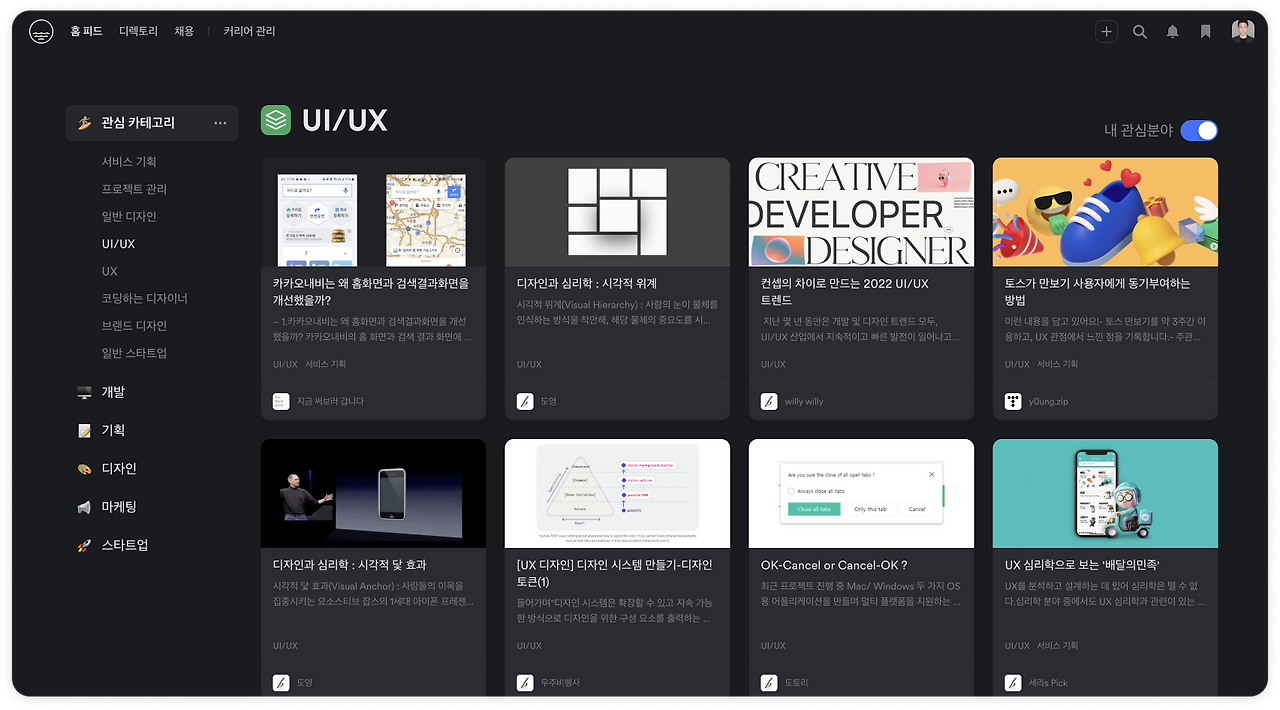Viewport: 1280px width, 710px height.
Task: Click author icon for 우주비행사
Action: tap(525, 683)
